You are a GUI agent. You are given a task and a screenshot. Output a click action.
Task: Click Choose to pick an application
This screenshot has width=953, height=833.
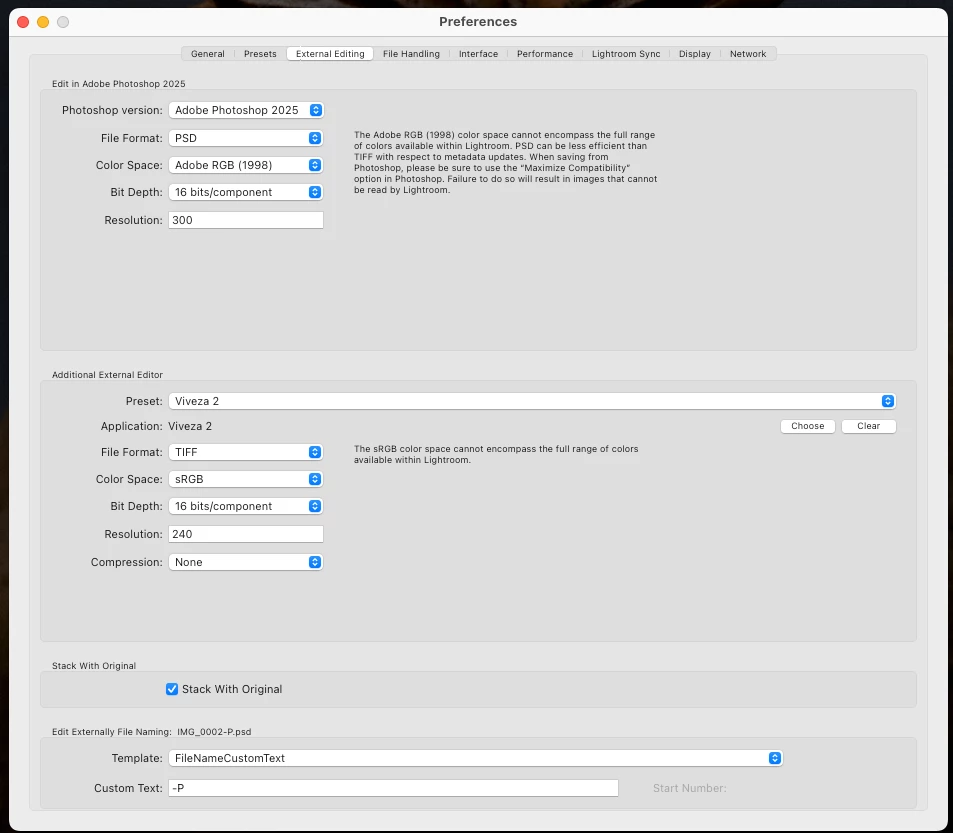click(807, 426)
